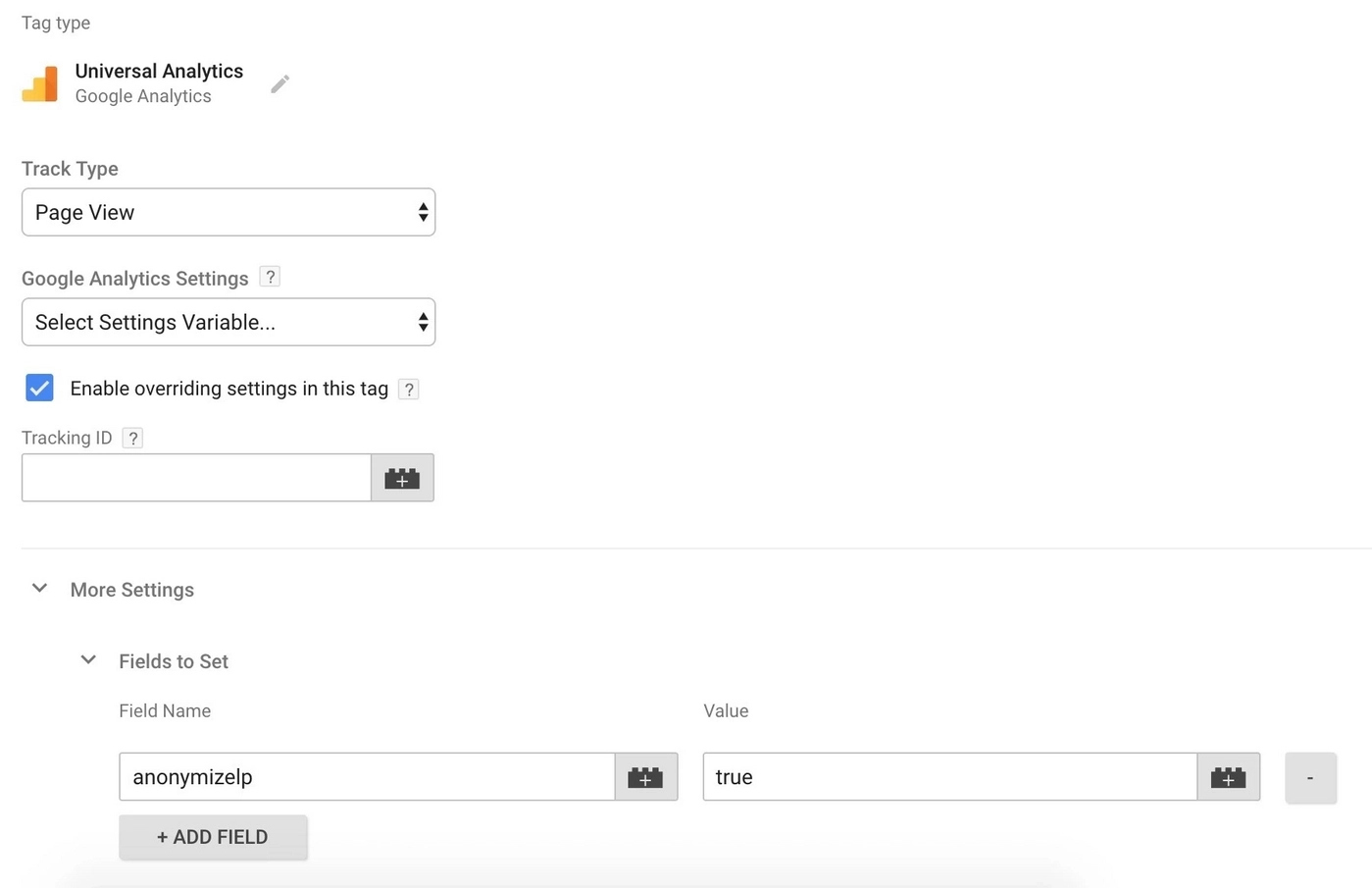Click into the Tracking ID input field
The width and height of the screenshot is (1372, 888).
pos(196,478)
